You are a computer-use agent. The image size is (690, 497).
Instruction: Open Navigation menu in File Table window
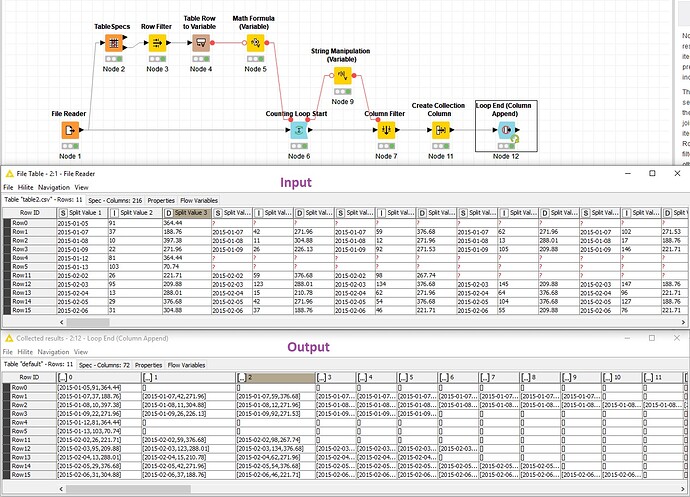coord(54,187)
